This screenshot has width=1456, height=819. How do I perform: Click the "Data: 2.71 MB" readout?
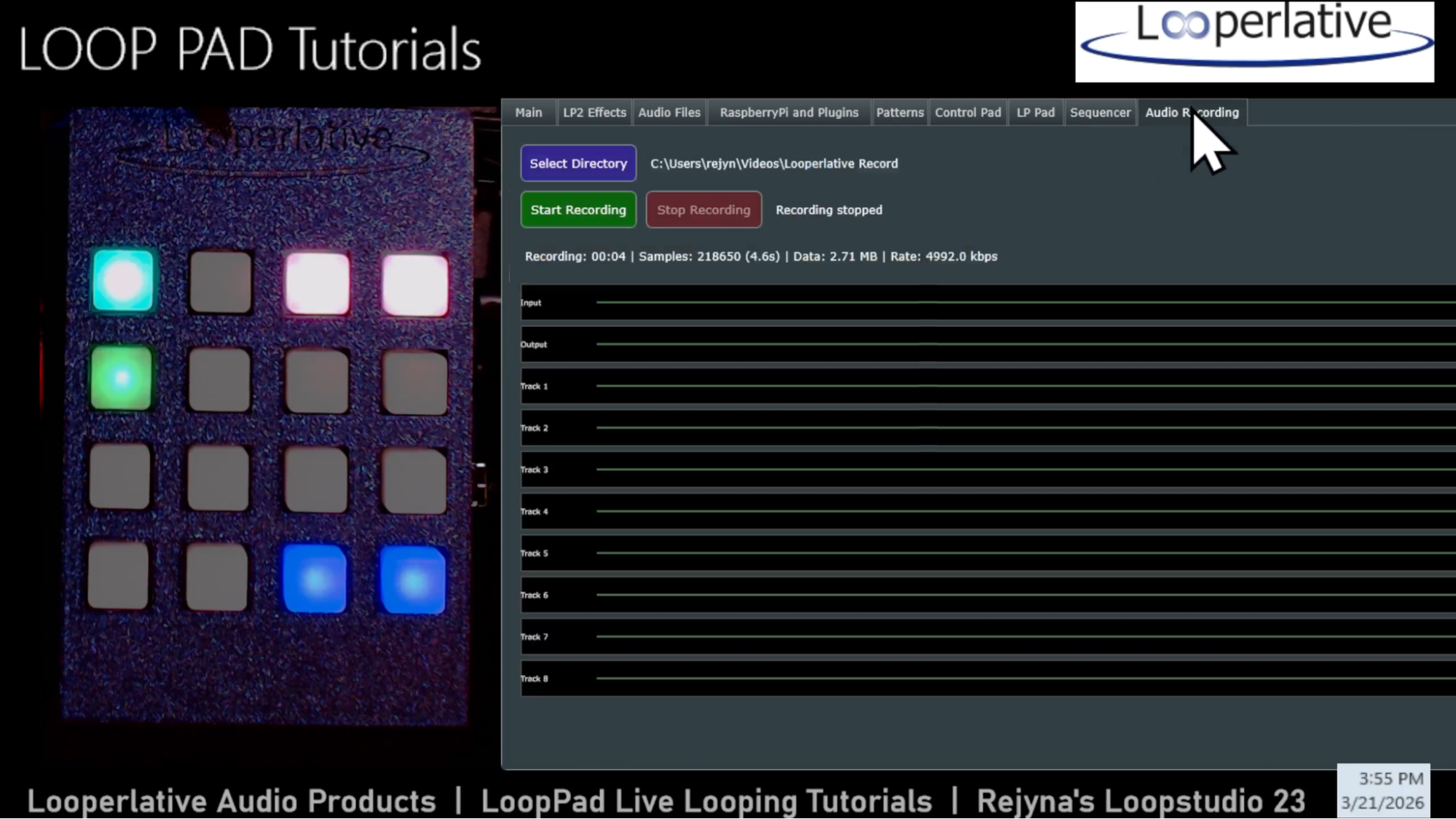click(x=835, y=256)
